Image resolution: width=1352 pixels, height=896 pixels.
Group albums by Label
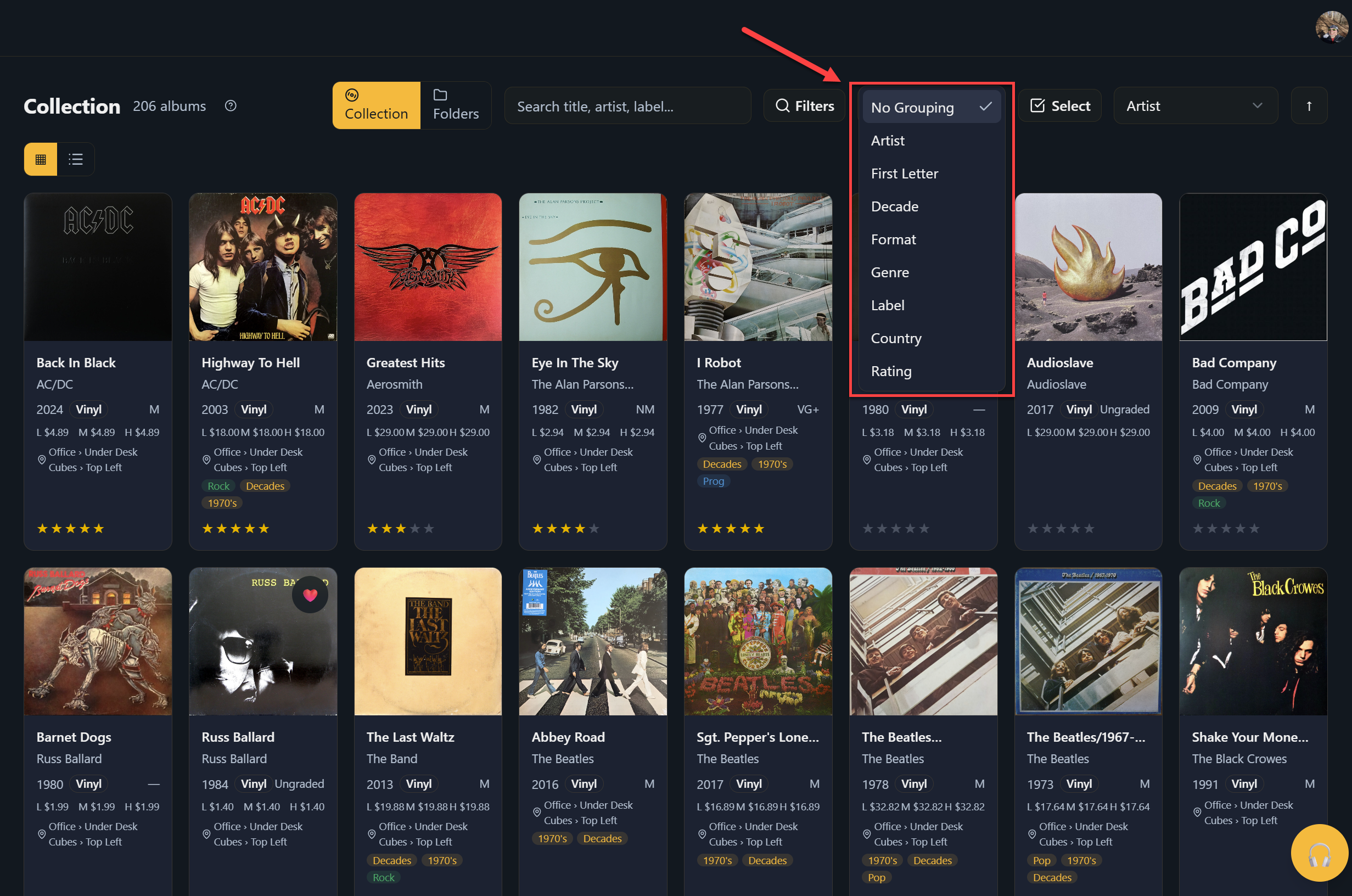932,305
